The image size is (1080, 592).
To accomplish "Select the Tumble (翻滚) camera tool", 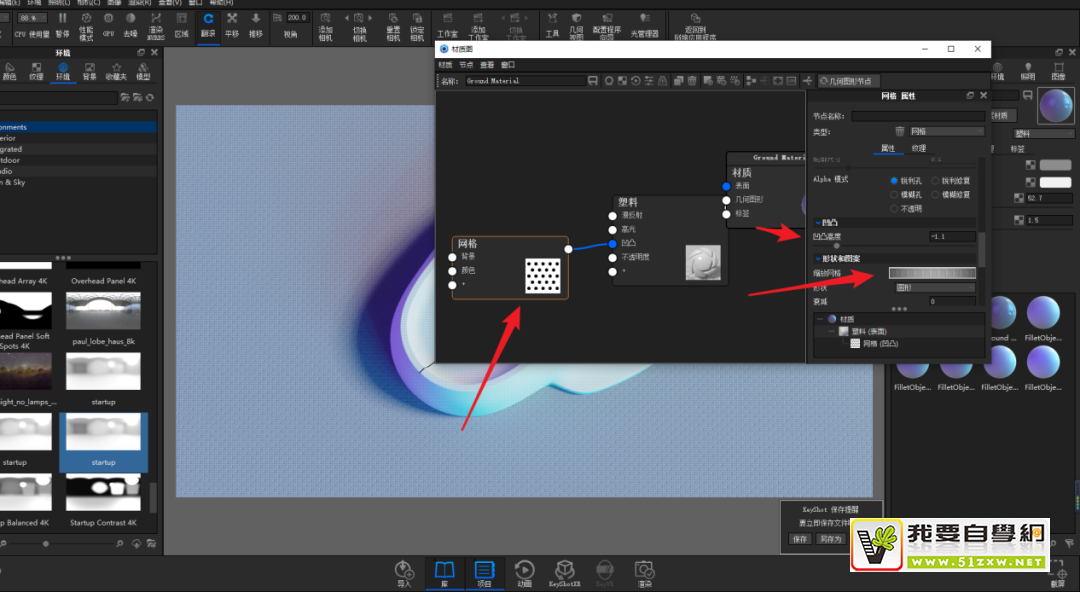I will click(208, 23).
